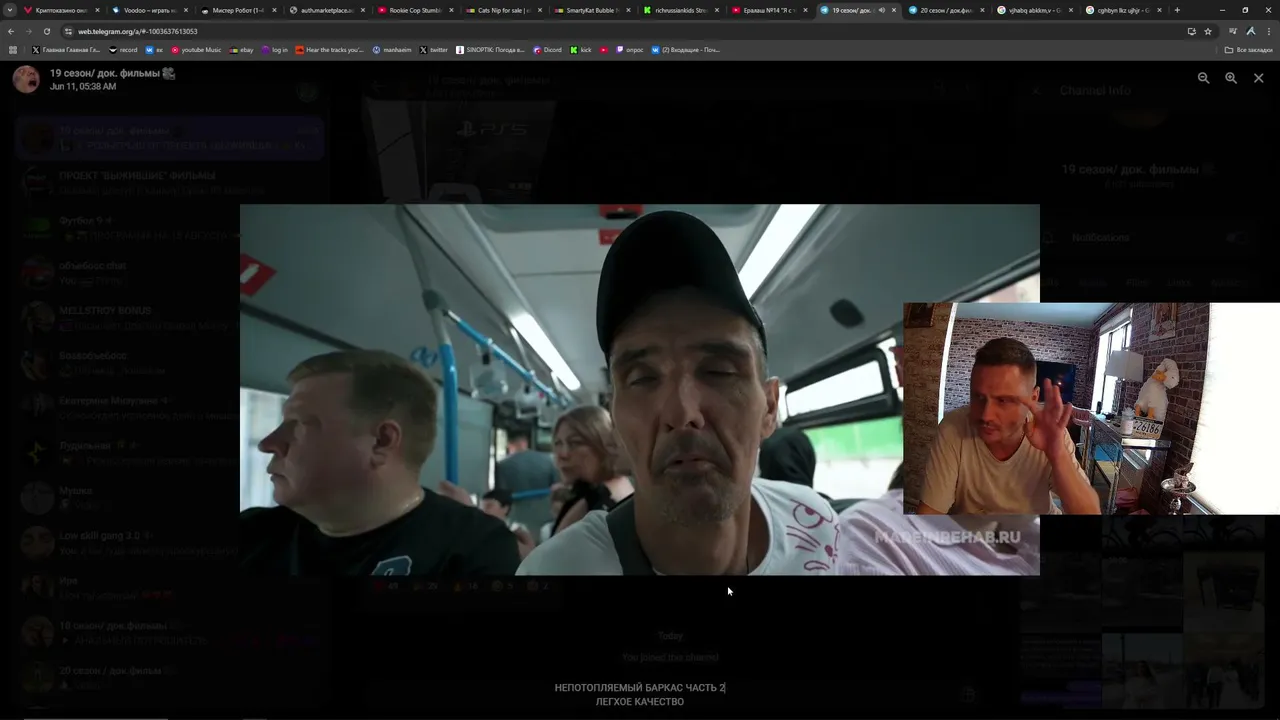Open the 'SINOPTIK: Погода' bookmark
The height and width of the screenshot is (720, 1280).
point(491,50)
